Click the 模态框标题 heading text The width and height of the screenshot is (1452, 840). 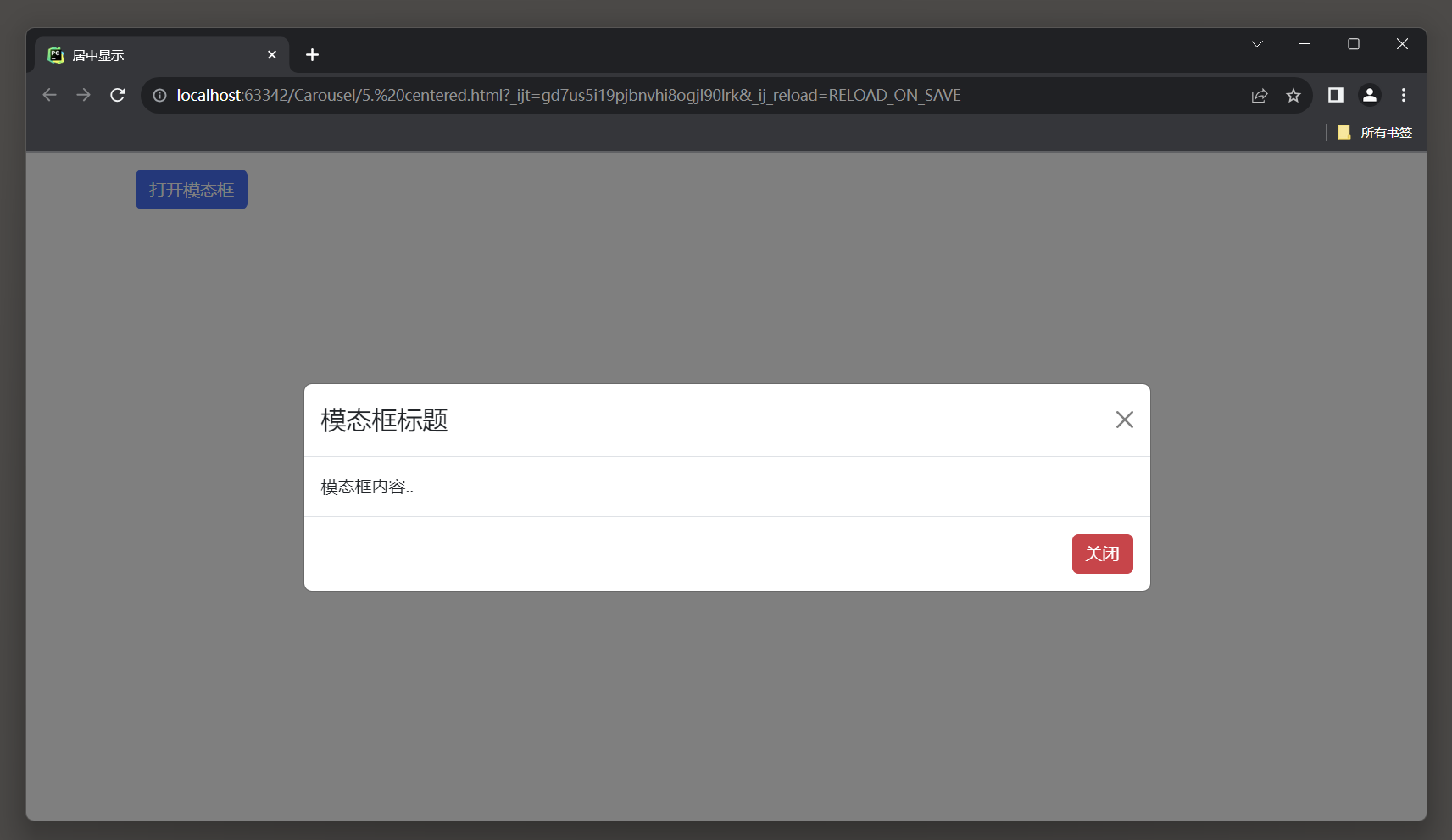coord(384,420)
